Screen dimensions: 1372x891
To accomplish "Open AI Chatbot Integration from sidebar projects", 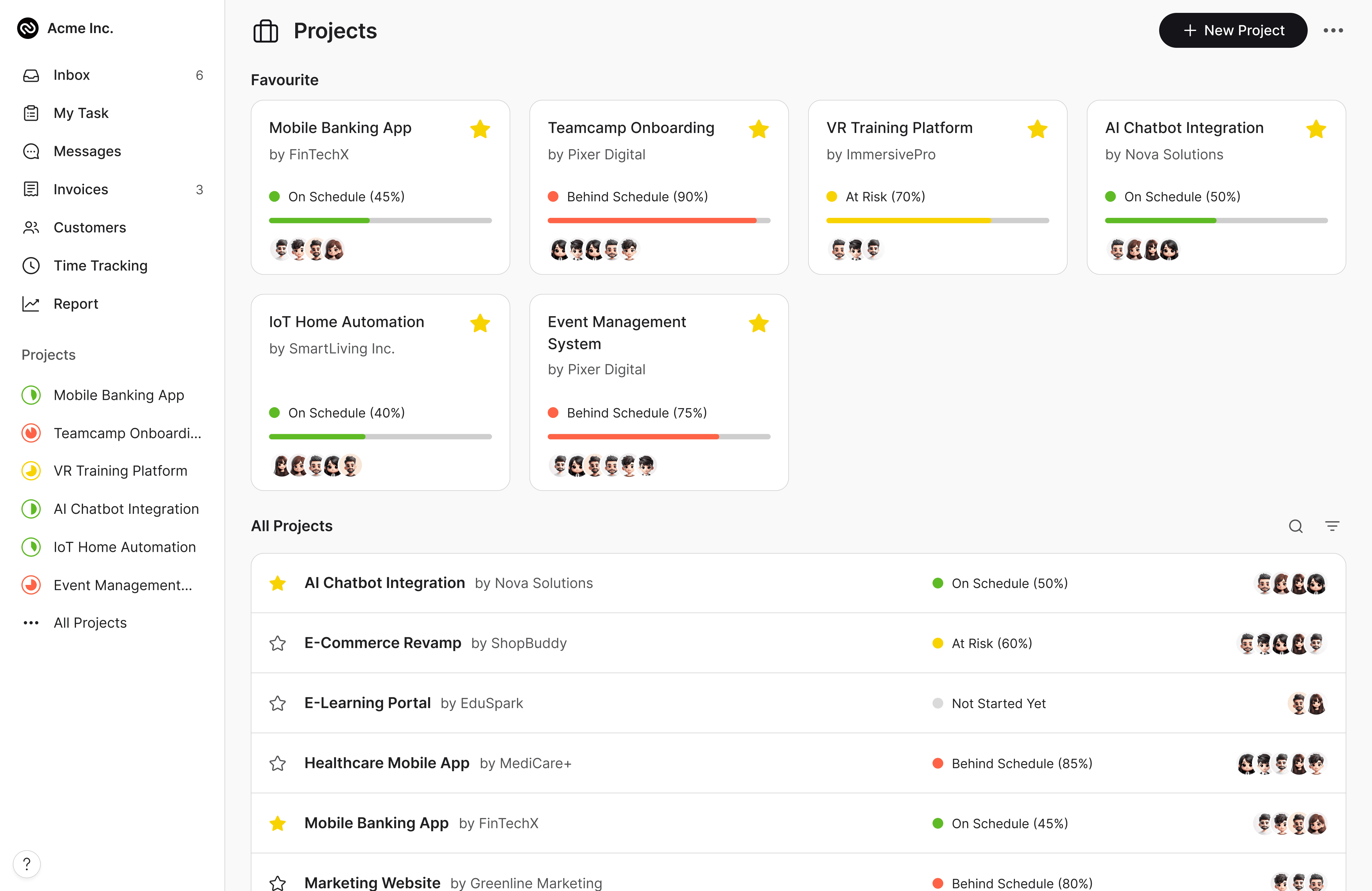I will pyautogui.click(x=126, y=509).
